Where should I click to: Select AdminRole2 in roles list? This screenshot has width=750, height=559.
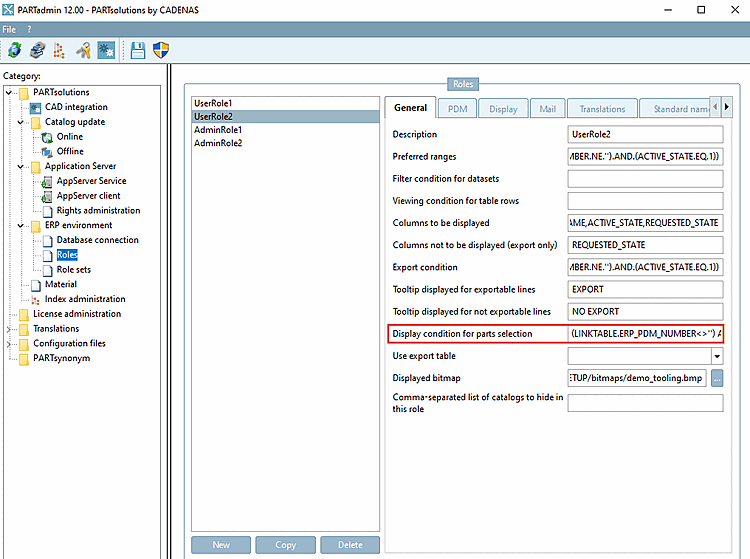(x=286, y=143)
